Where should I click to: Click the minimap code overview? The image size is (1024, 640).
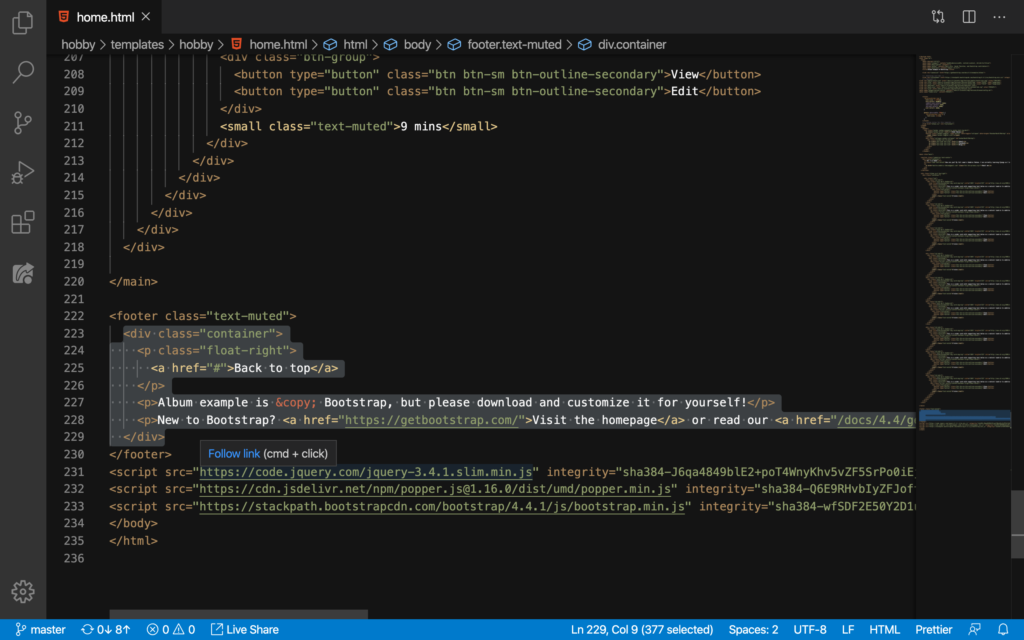coord(963,242)
